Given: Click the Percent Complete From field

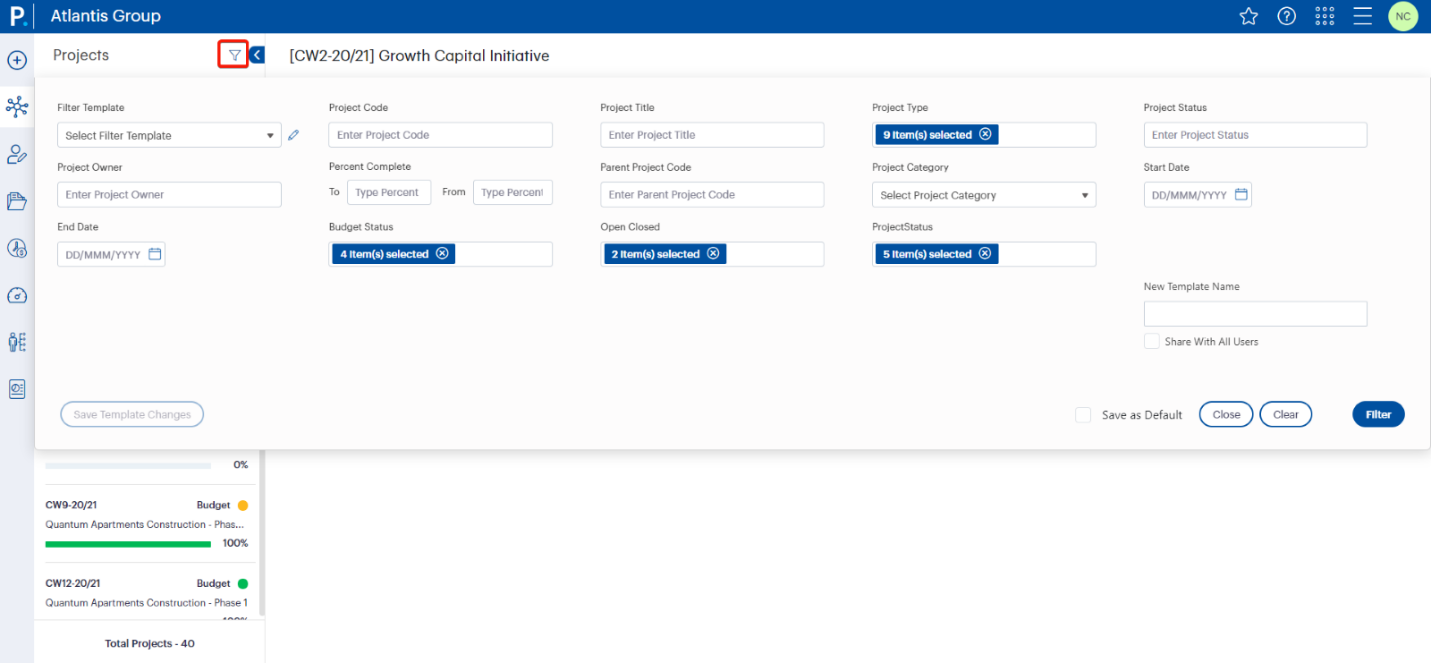Looking at the screenshot, I should coord(512,192).
